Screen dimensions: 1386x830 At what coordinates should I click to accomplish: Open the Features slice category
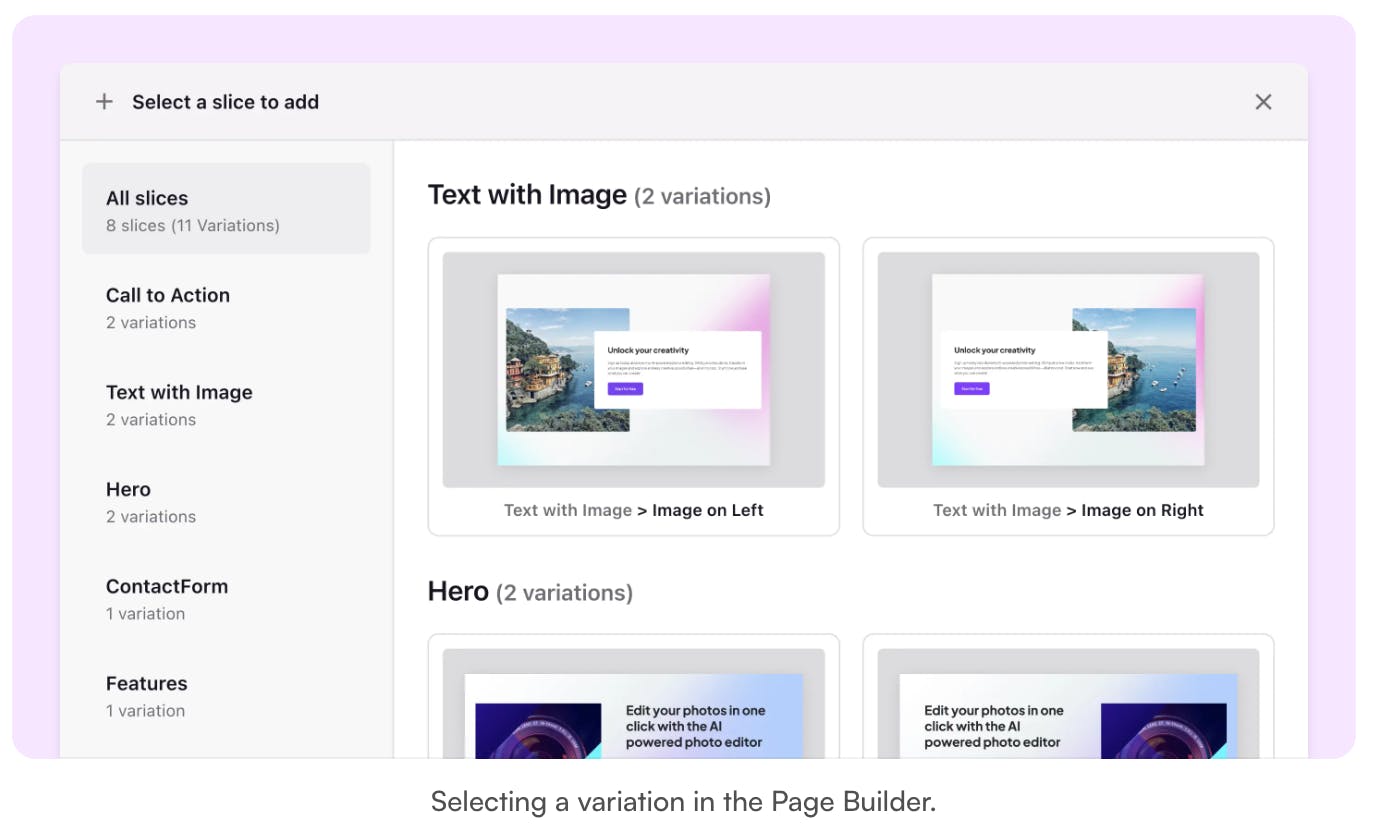(146, 683)
